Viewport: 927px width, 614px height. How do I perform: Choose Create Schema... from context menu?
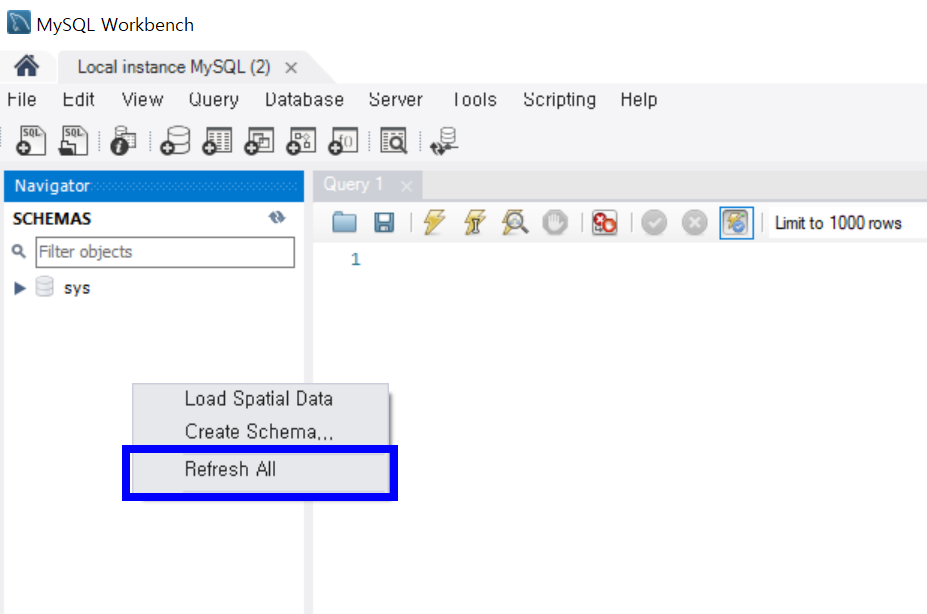(x=260, y=431)
